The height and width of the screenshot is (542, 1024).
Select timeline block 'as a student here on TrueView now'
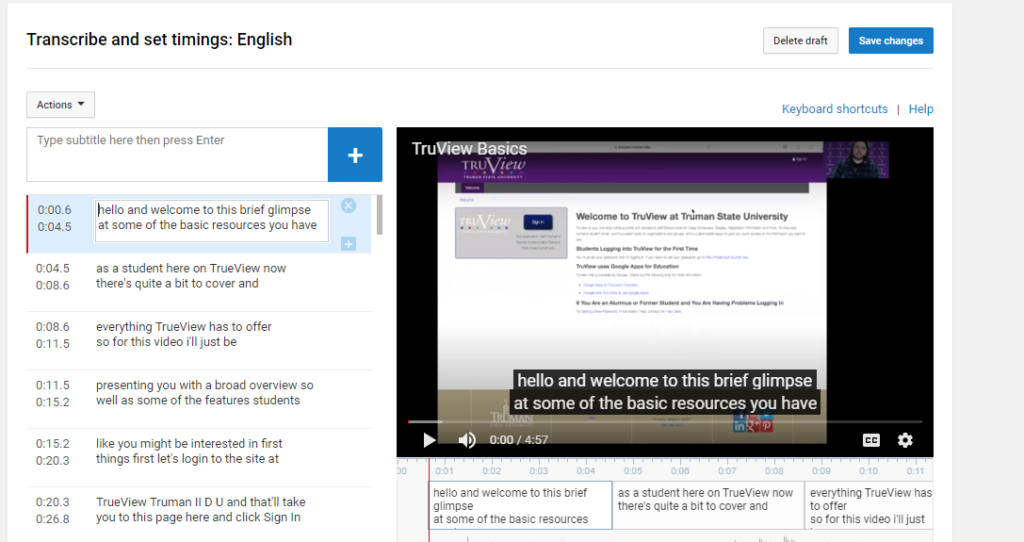pos(709,505)
